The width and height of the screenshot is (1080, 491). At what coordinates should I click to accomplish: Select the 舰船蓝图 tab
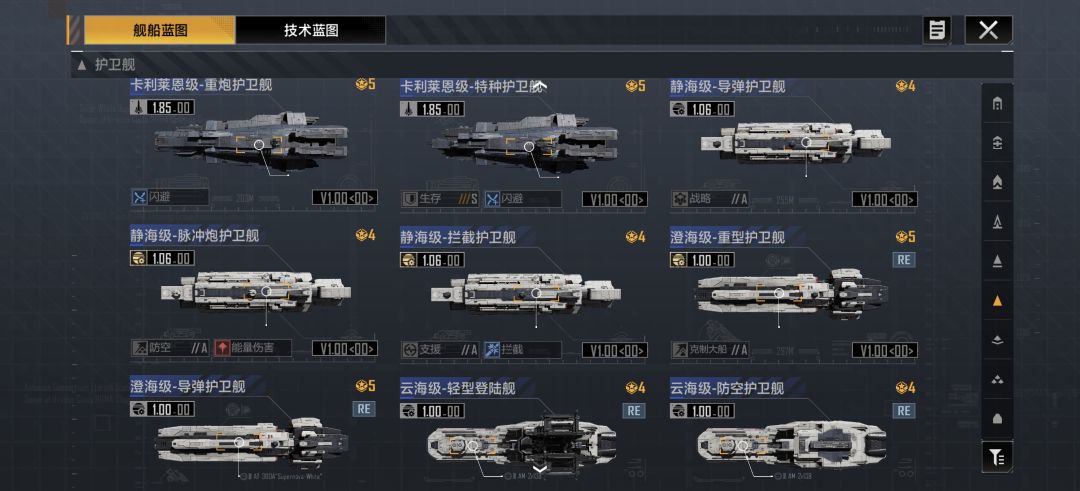coord(160,30)
